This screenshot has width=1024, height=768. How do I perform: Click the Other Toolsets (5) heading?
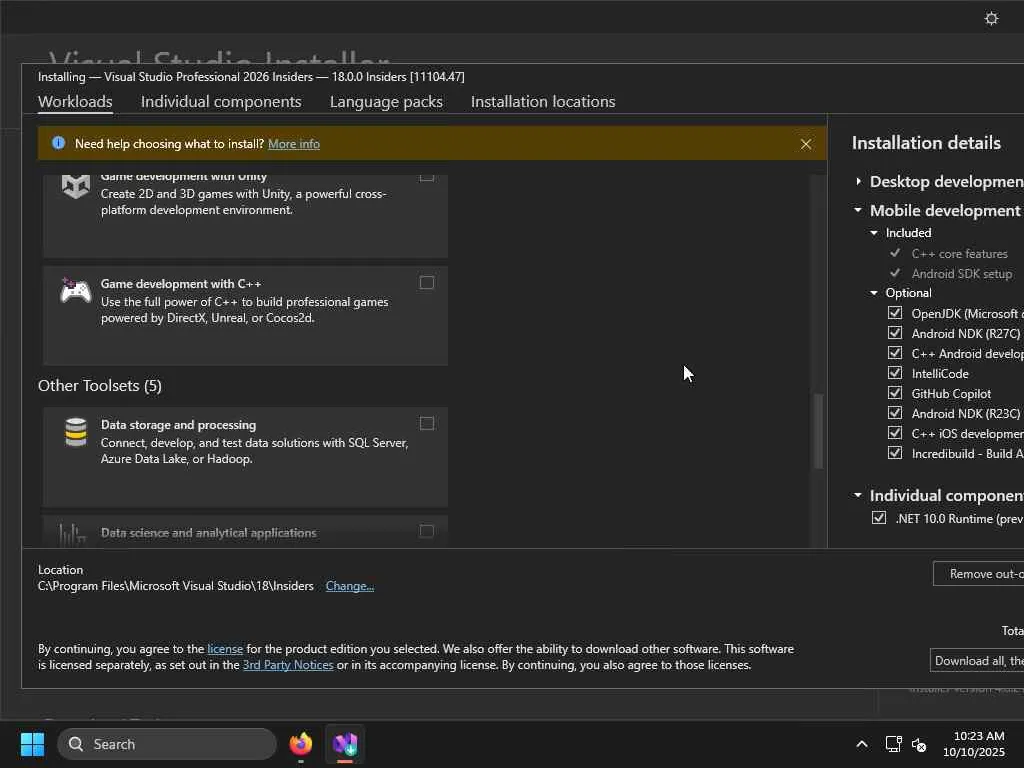(100, 386)
